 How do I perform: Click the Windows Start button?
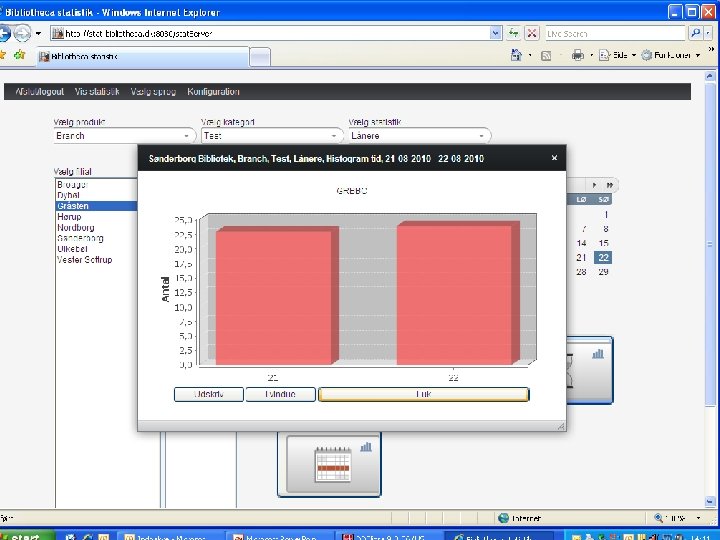point(25,535)
